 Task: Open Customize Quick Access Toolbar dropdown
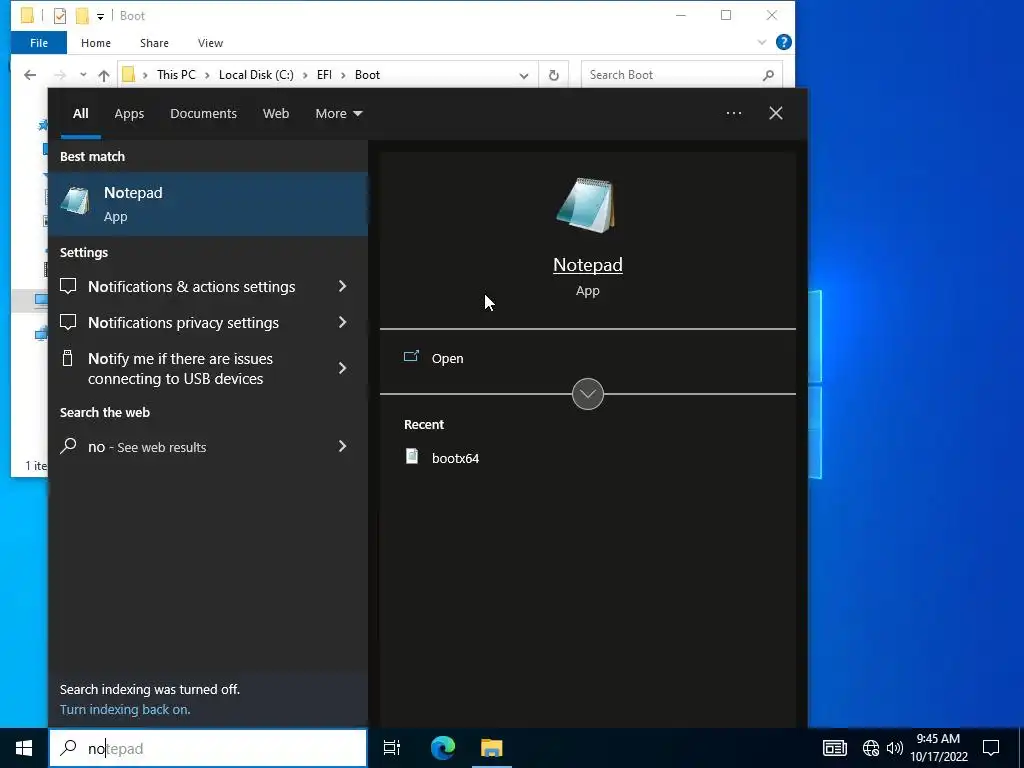100,16
